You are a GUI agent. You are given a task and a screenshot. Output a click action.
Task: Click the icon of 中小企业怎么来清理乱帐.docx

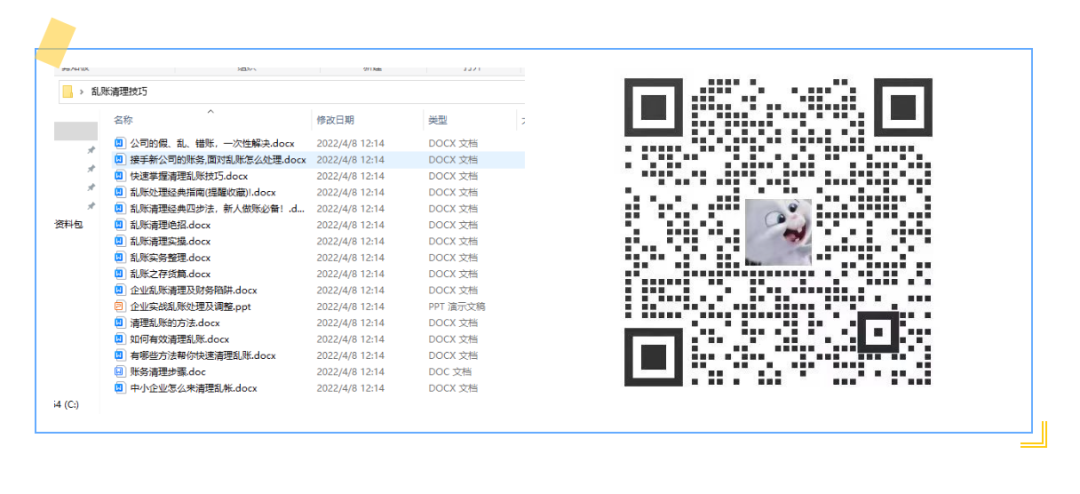[x=119, y=388]
